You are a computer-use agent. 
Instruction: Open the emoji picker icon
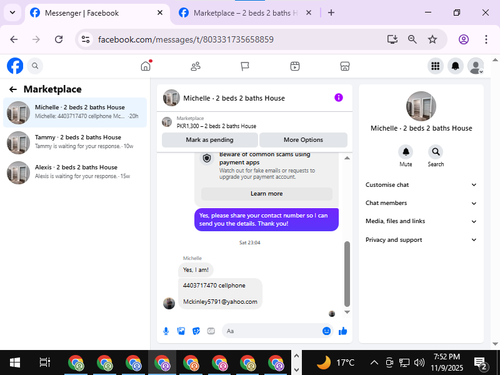coord(327,331)
